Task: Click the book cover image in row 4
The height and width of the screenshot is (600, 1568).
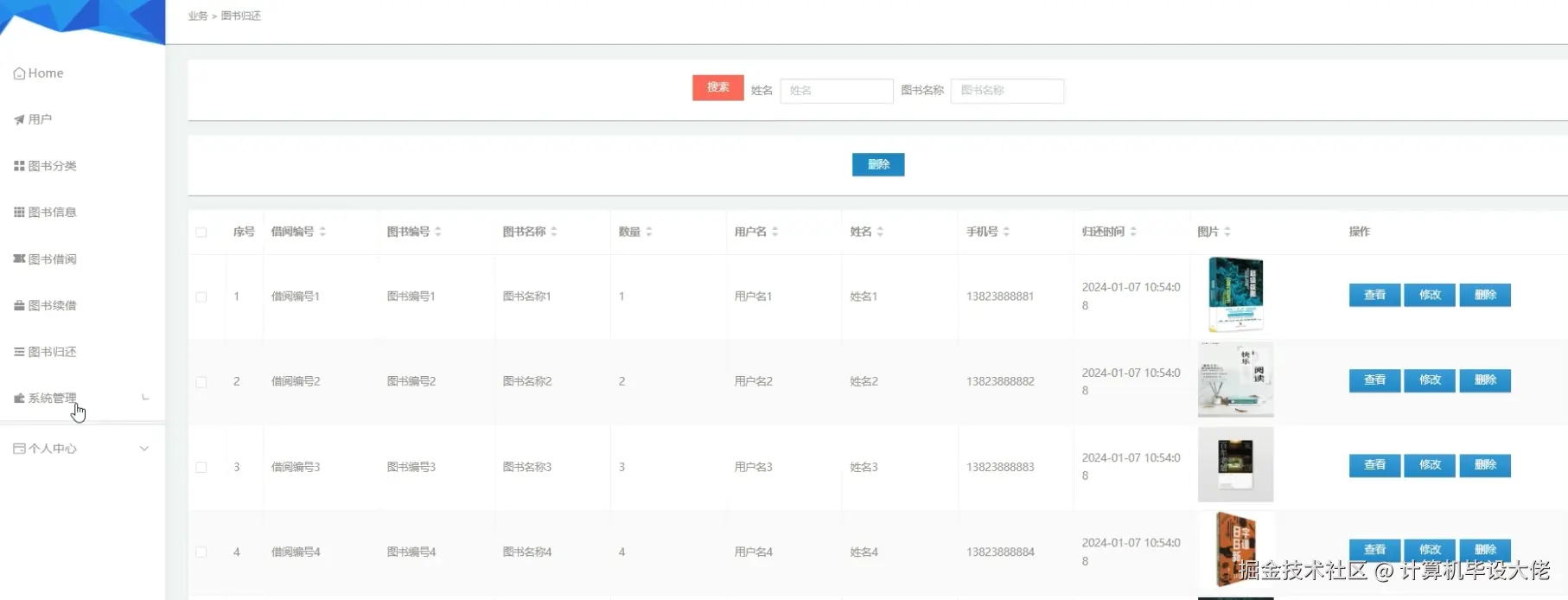Action: point(1235,550)
